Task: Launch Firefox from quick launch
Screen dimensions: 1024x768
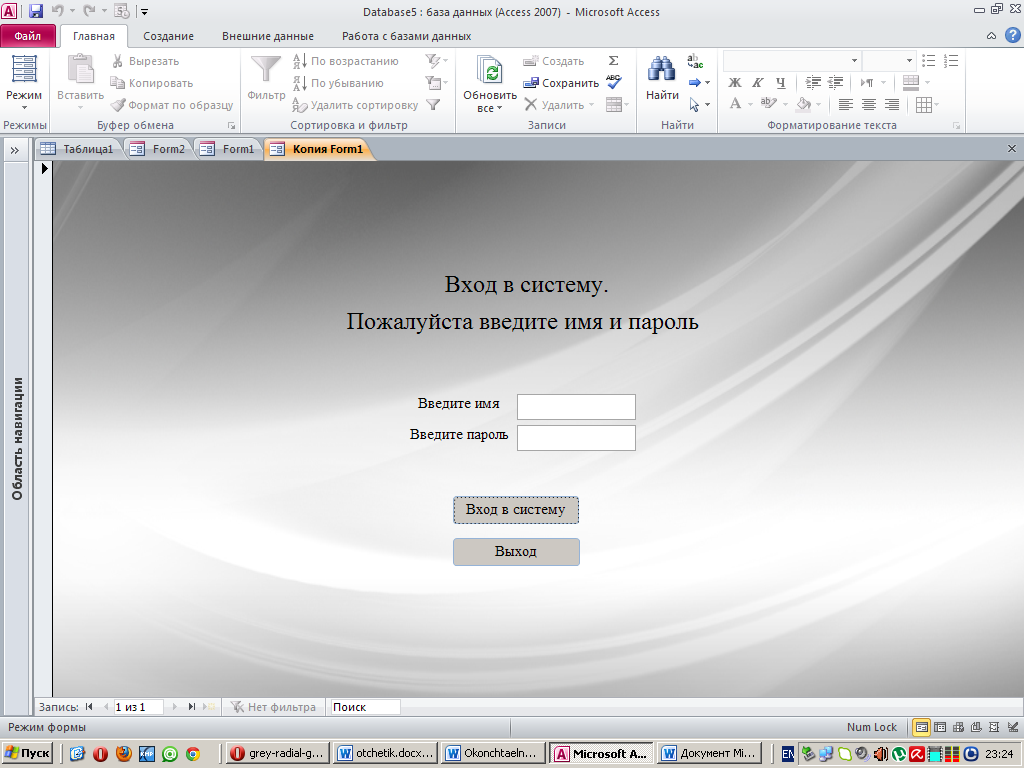Action: click(123, 754)
